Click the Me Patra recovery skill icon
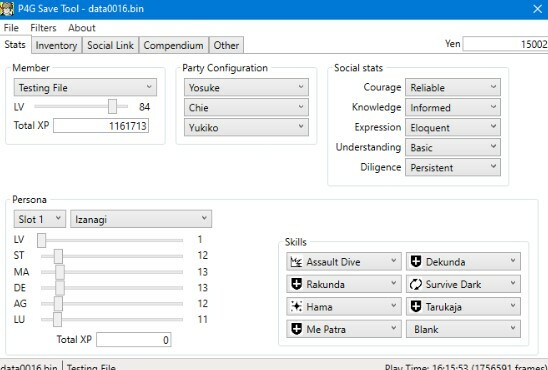This screenshot has width=548, height=370. click(296, 329)
